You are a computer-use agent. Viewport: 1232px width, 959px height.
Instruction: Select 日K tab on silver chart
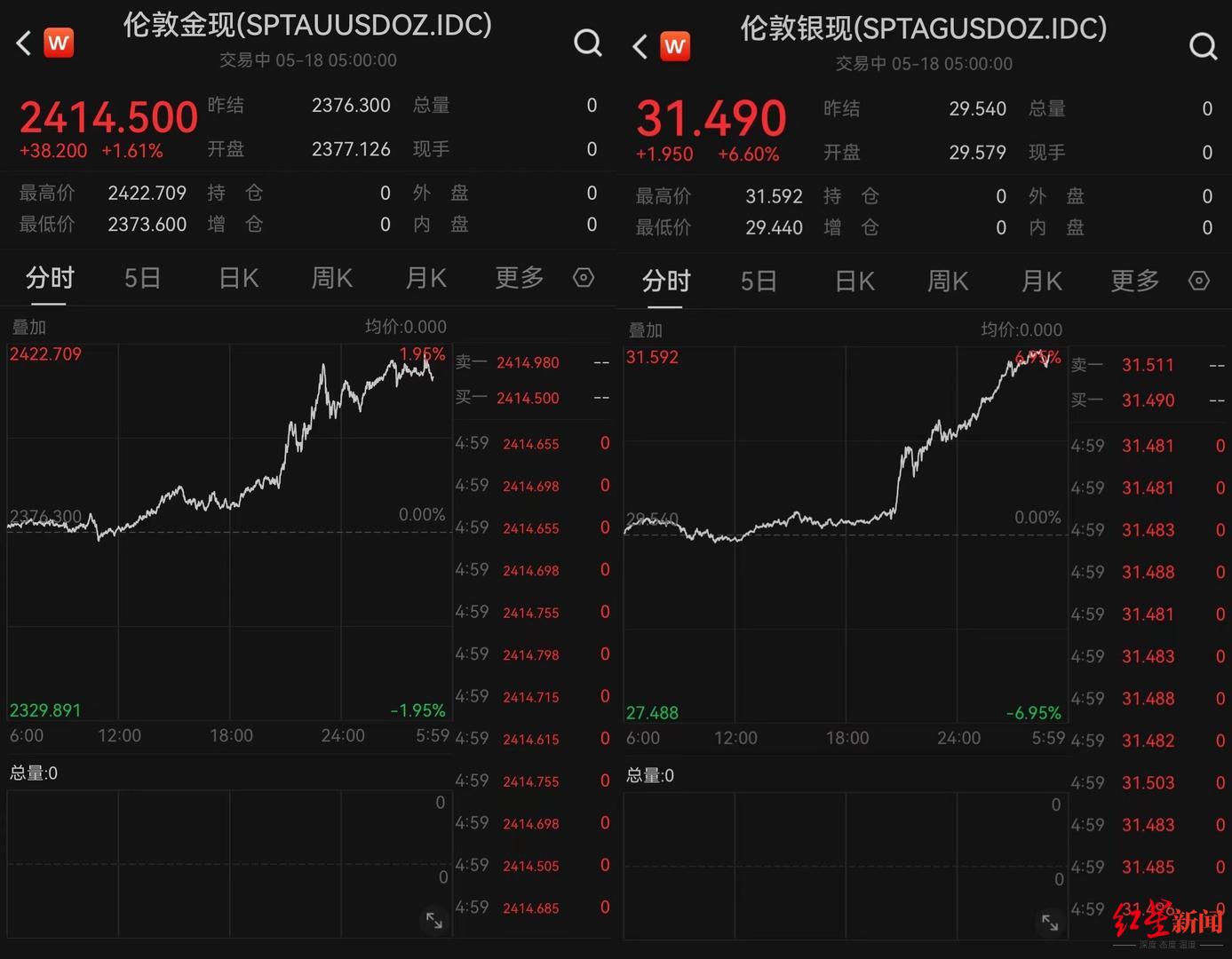pos(855,282)
